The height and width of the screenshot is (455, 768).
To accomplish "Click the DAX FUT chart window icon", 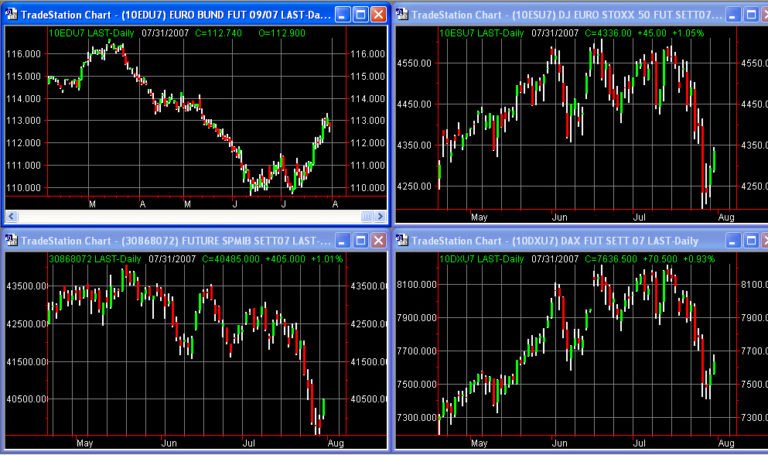I will tap(402, 241).
